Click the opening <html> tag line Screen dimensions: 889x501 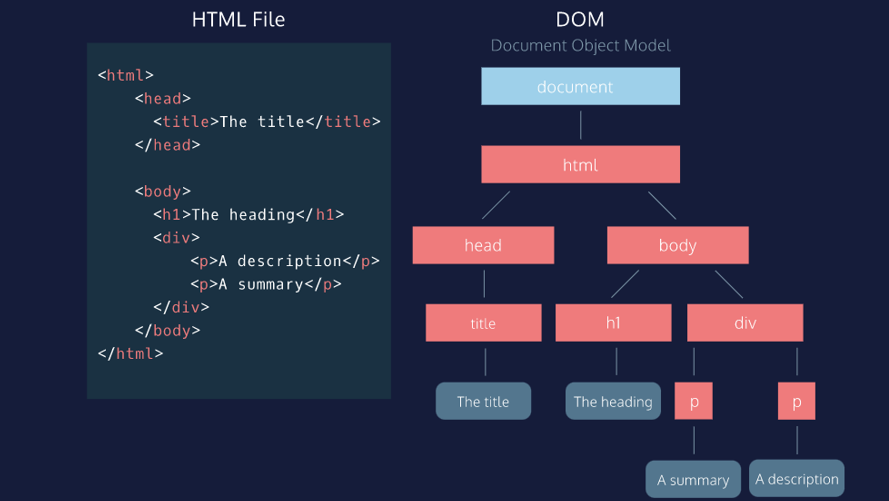coord(126,75)
